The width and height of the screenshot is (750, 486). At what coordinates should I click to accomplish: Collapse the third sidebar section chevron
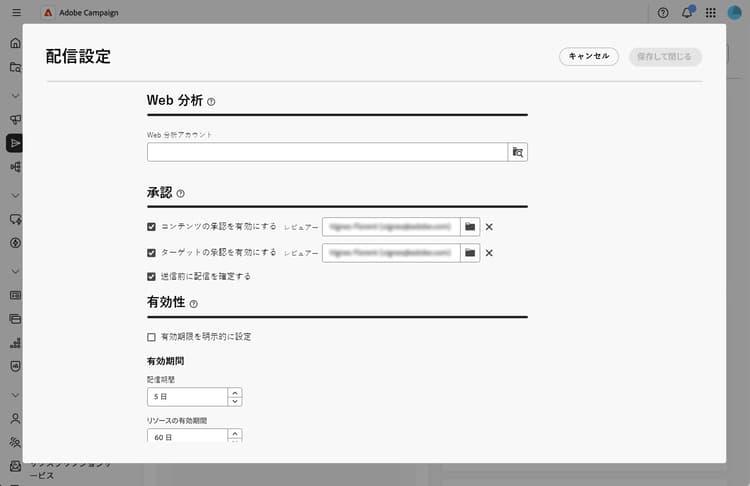point(15,271)
